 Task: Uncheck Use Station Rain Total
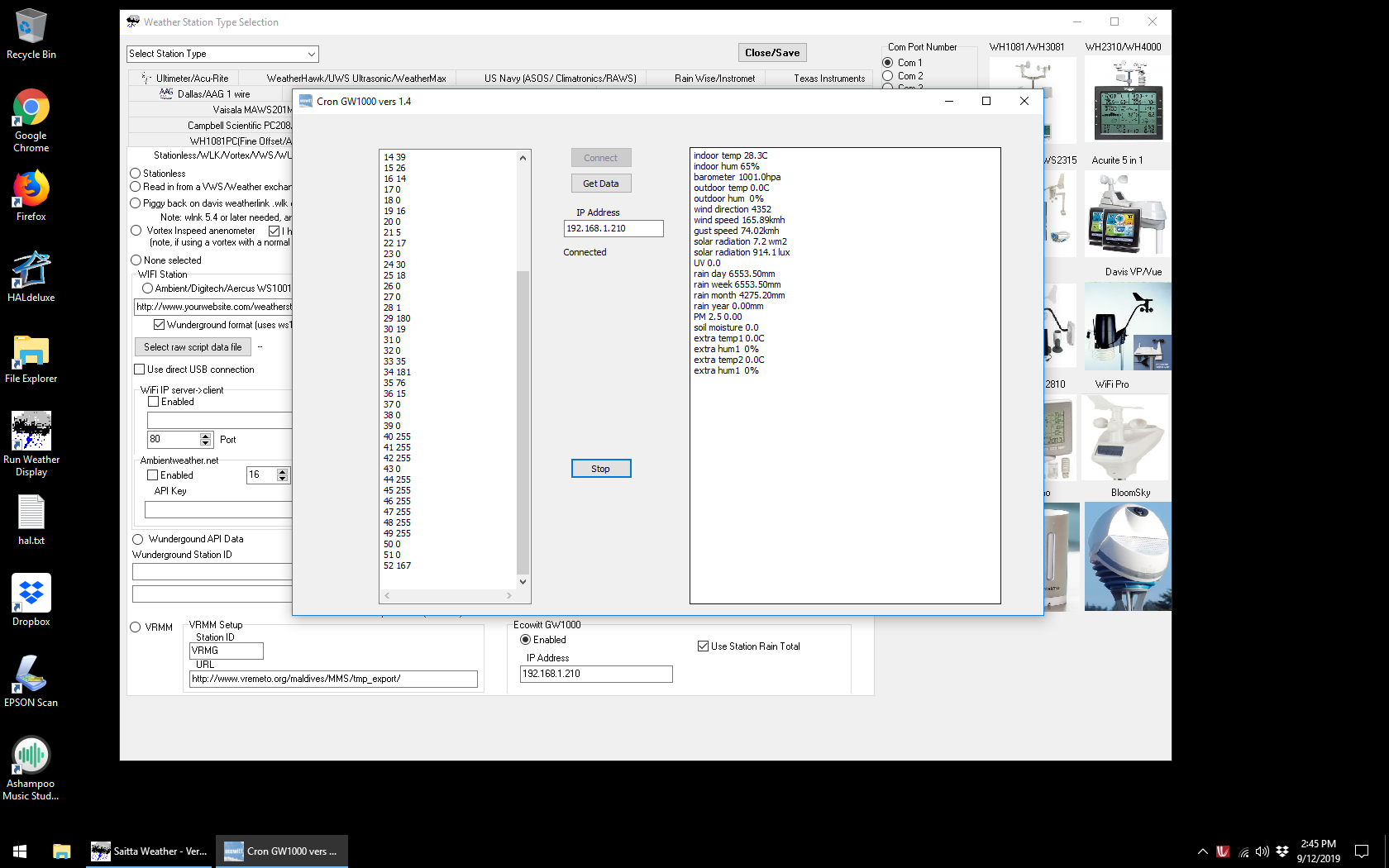point(703,646)
